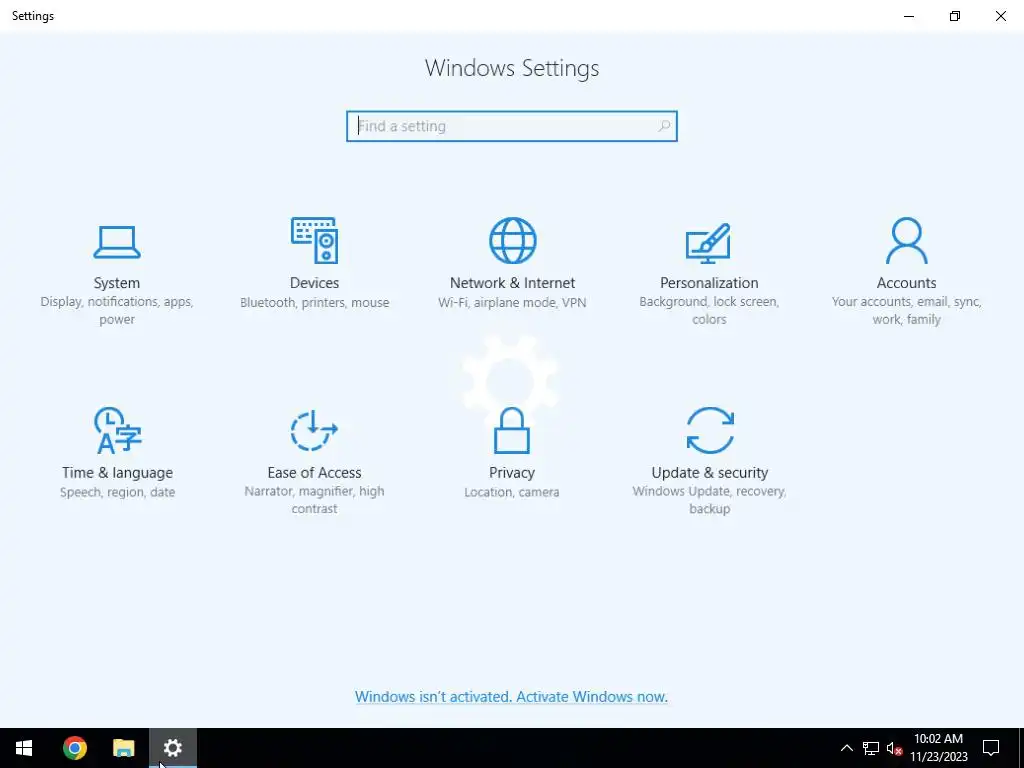Click the Update & security label text
Viewport: 1024px width, 768px height.
pyautogui.click(x=710, y=472)
